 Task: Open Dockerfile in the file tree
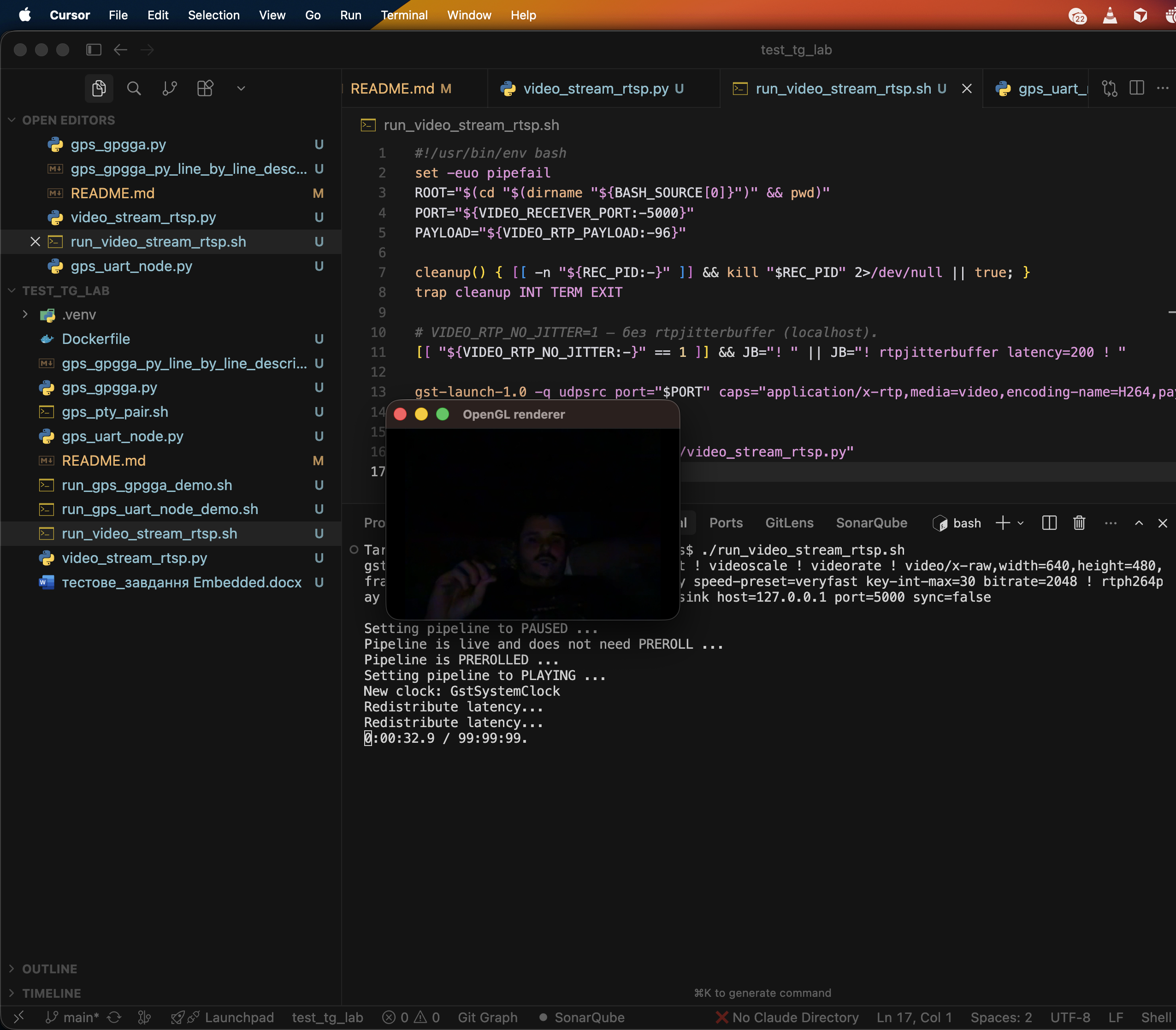click(x=171, y=339)
